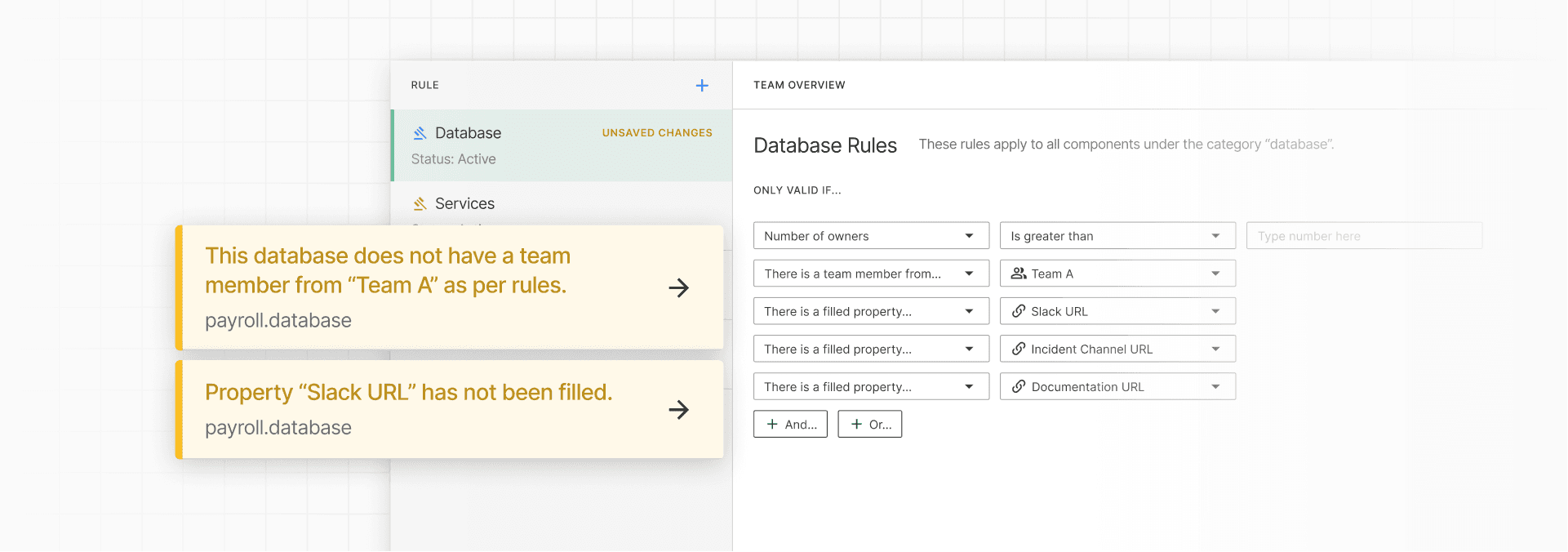
Task: Click the rules description text about category database
Action: pyautogui.click(x=1126, y=145)
